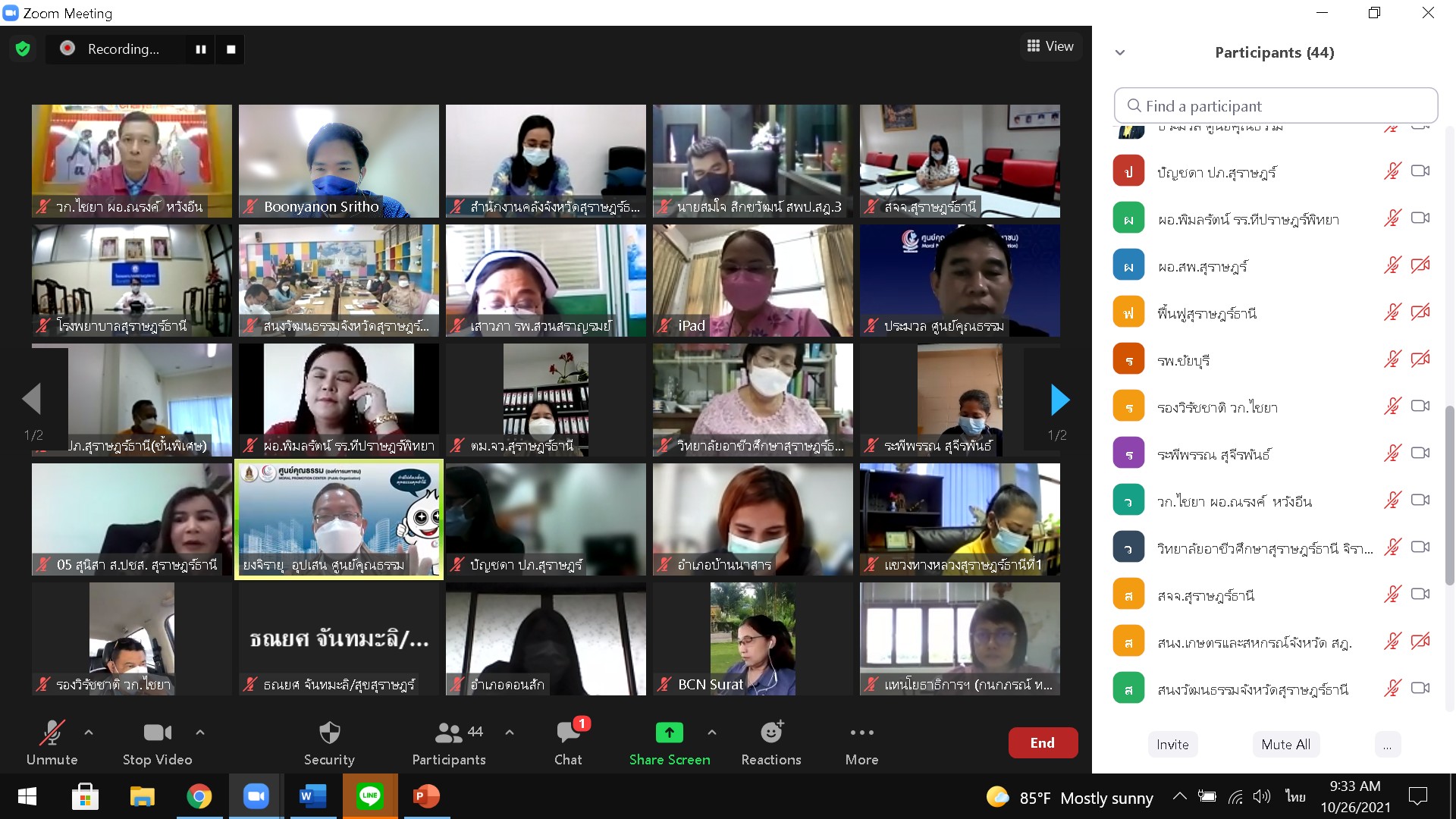
Task: Toggle video for ปัญชดา ปภ.สุราษฎร์
Action: tap(1420, 171)
